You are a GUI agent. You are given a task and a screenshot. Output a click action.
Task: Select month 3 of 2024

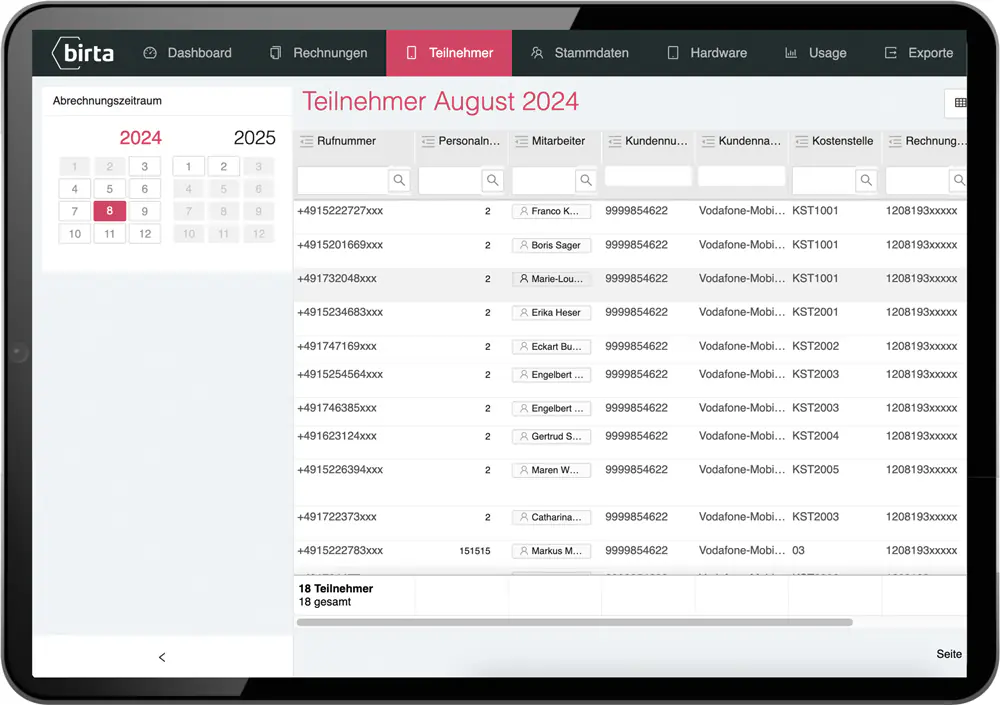145,167
